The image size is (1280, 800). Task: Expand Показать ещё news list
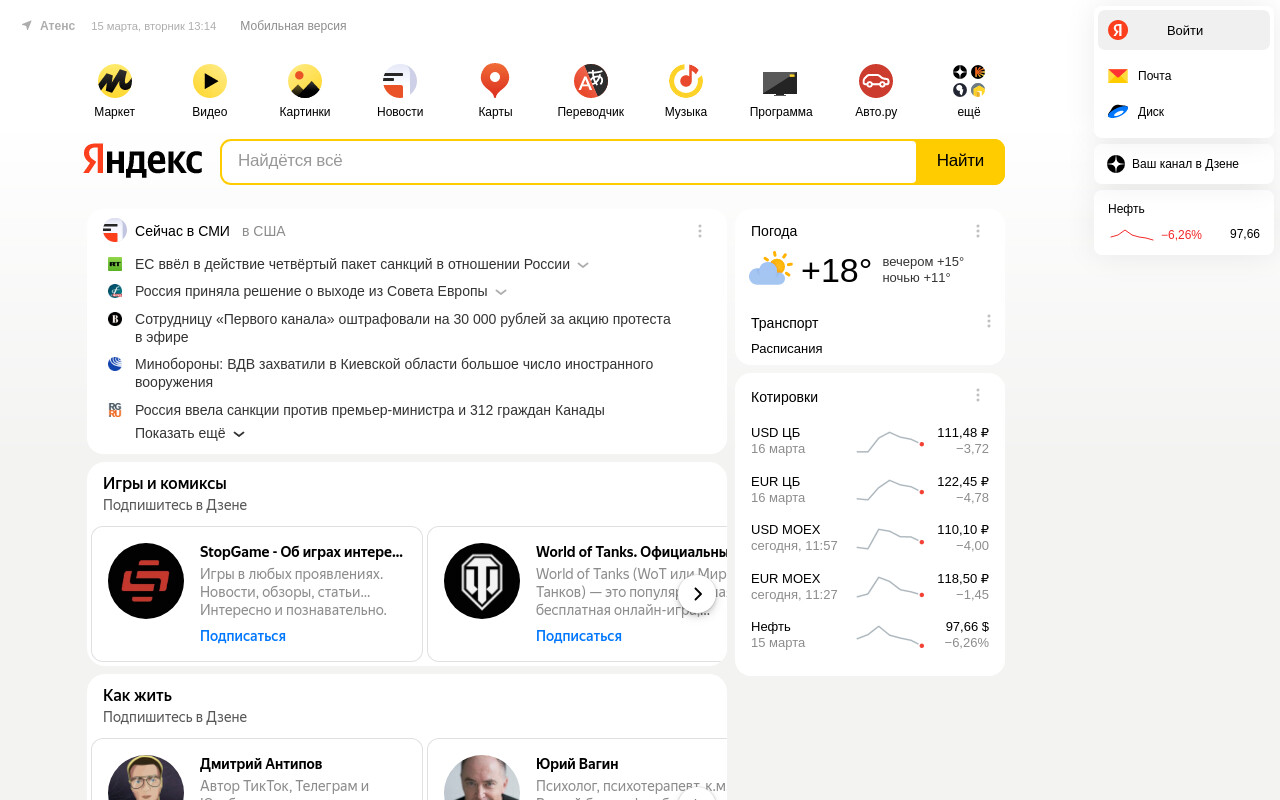coord(190,434)
